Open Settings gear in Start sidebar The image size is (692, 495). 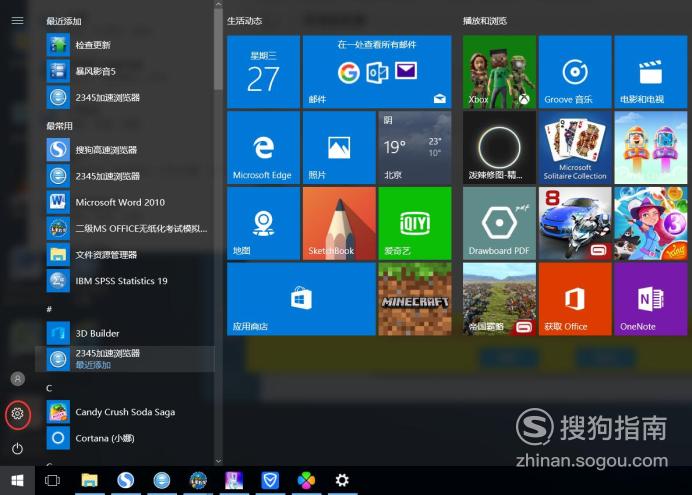click(18, 414)
